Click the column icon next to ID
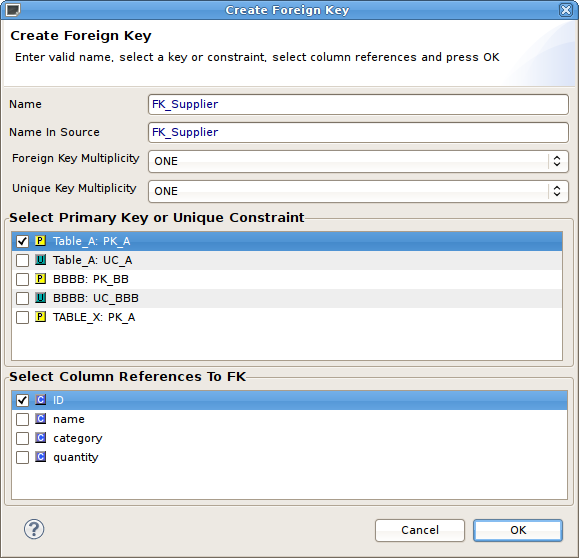 click(x=40, y=400)
